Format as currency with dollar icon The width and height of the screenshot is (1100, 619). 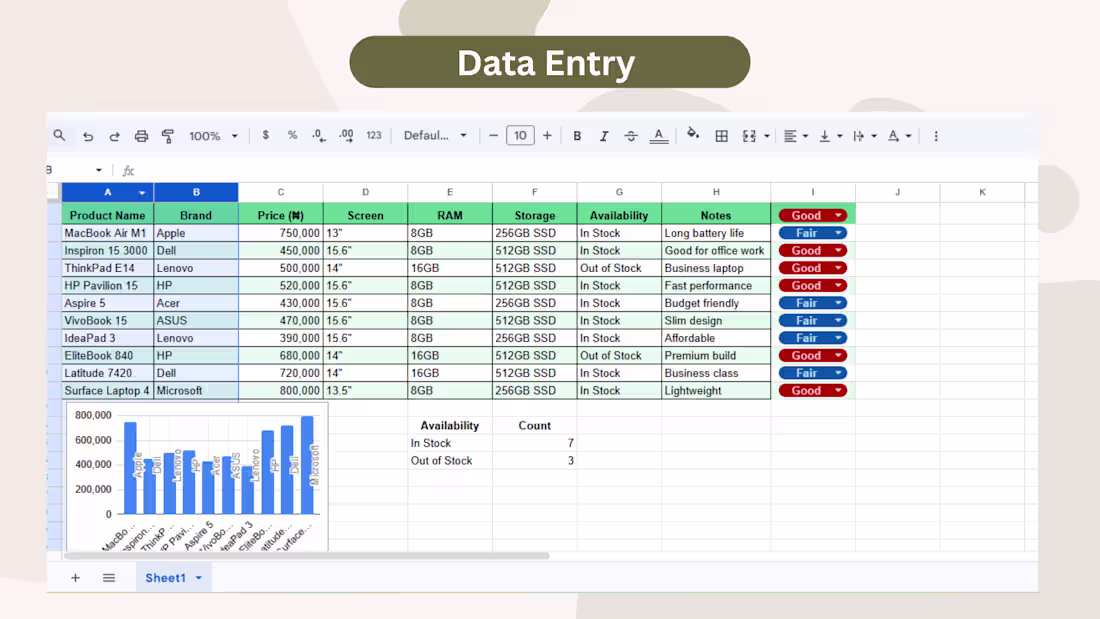265,135
